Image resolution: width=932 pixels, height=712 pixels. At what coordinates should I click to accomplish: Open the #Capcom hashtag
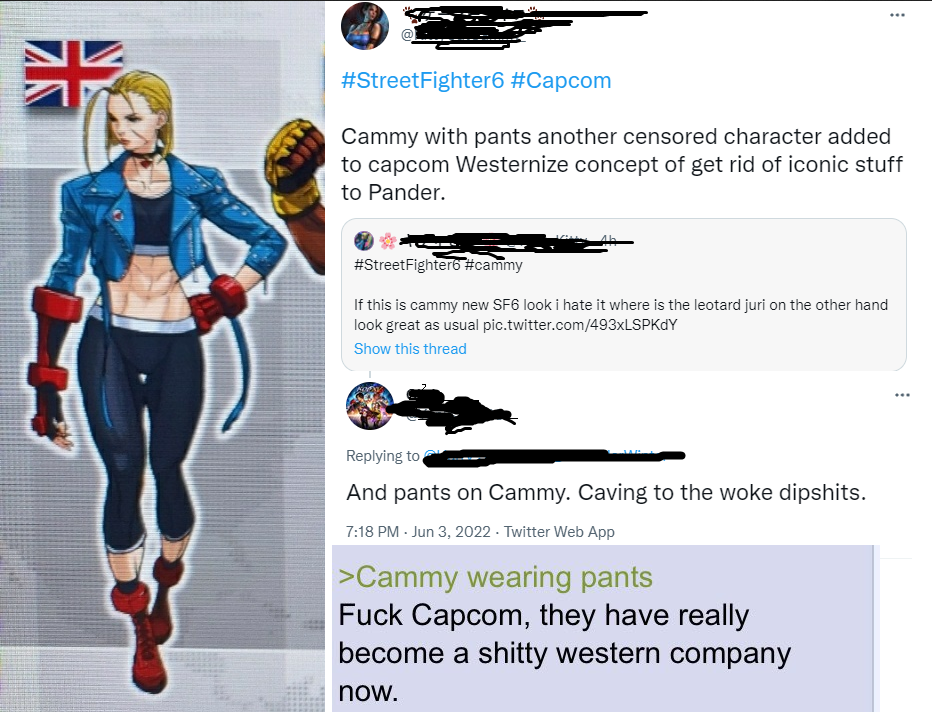pyautogui.click(x=561, y=80)
